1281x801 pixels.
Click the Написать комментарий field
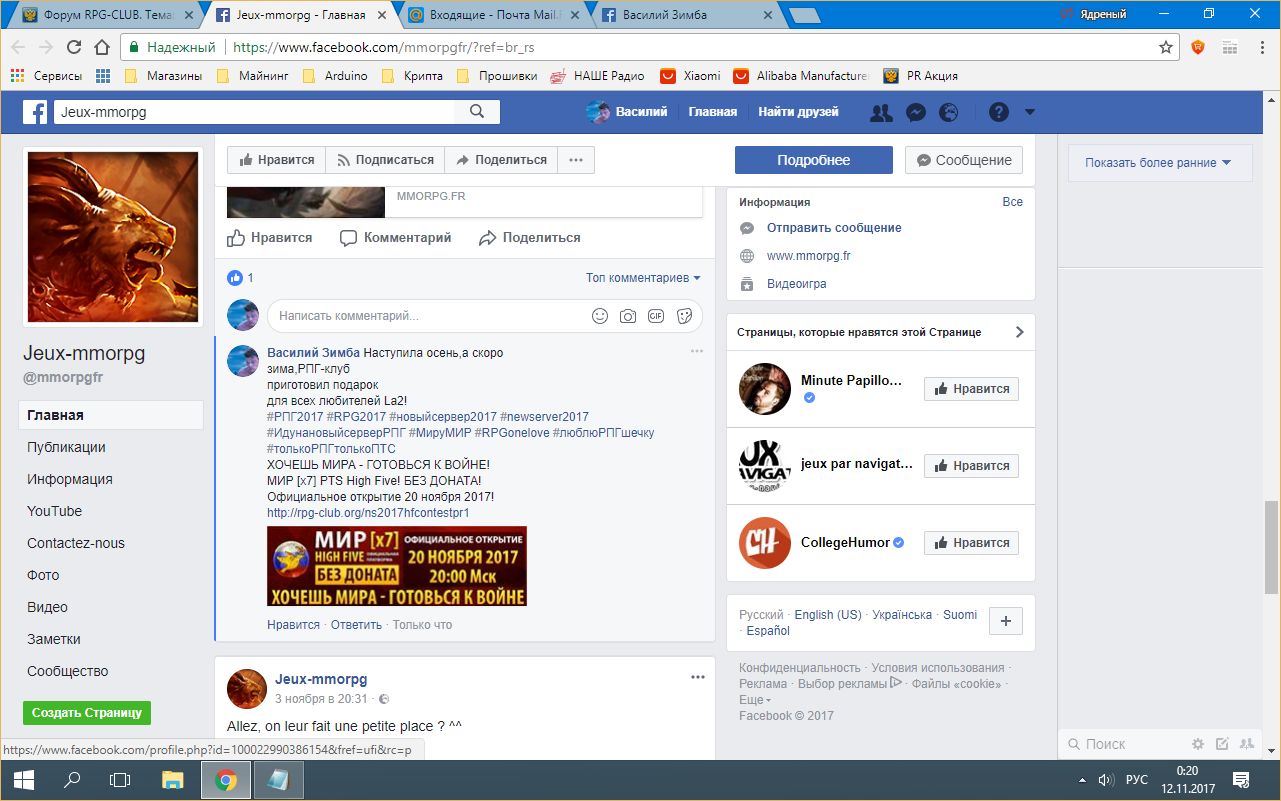tap(425, 316)
